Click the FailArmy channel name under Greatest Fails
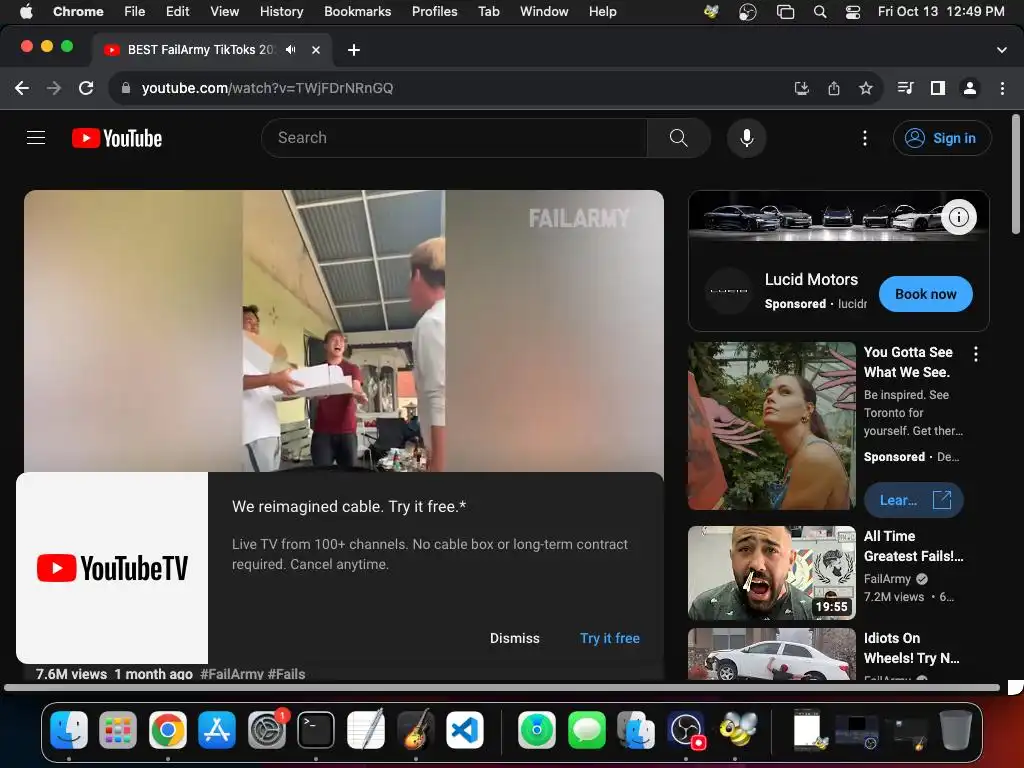1024x768 pixels. [x=887, y=579]
